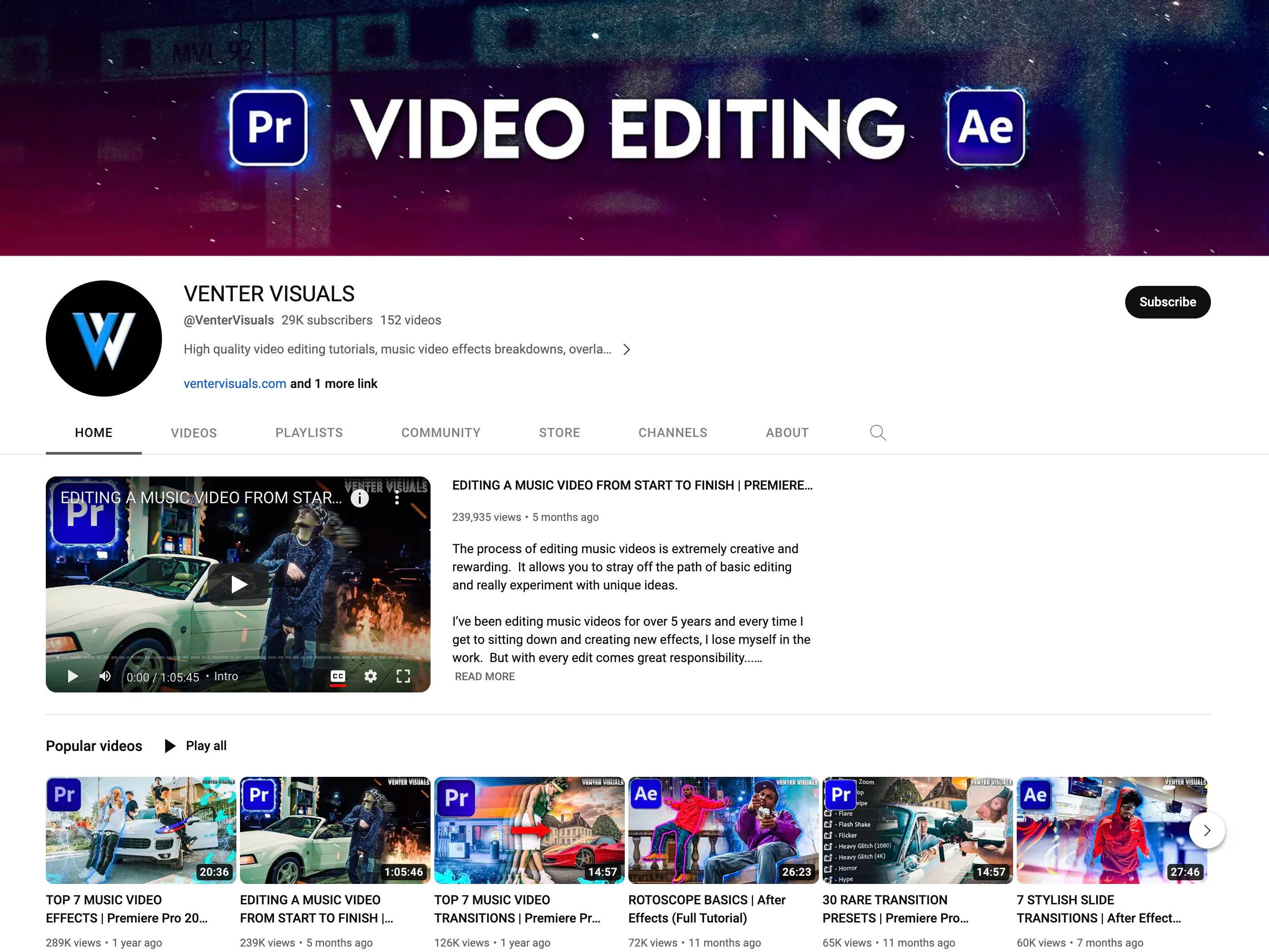Go to the STORE tab
The width and height of the screenshot is (1269, 952).
pyautogui.click(x=559, y=433)
